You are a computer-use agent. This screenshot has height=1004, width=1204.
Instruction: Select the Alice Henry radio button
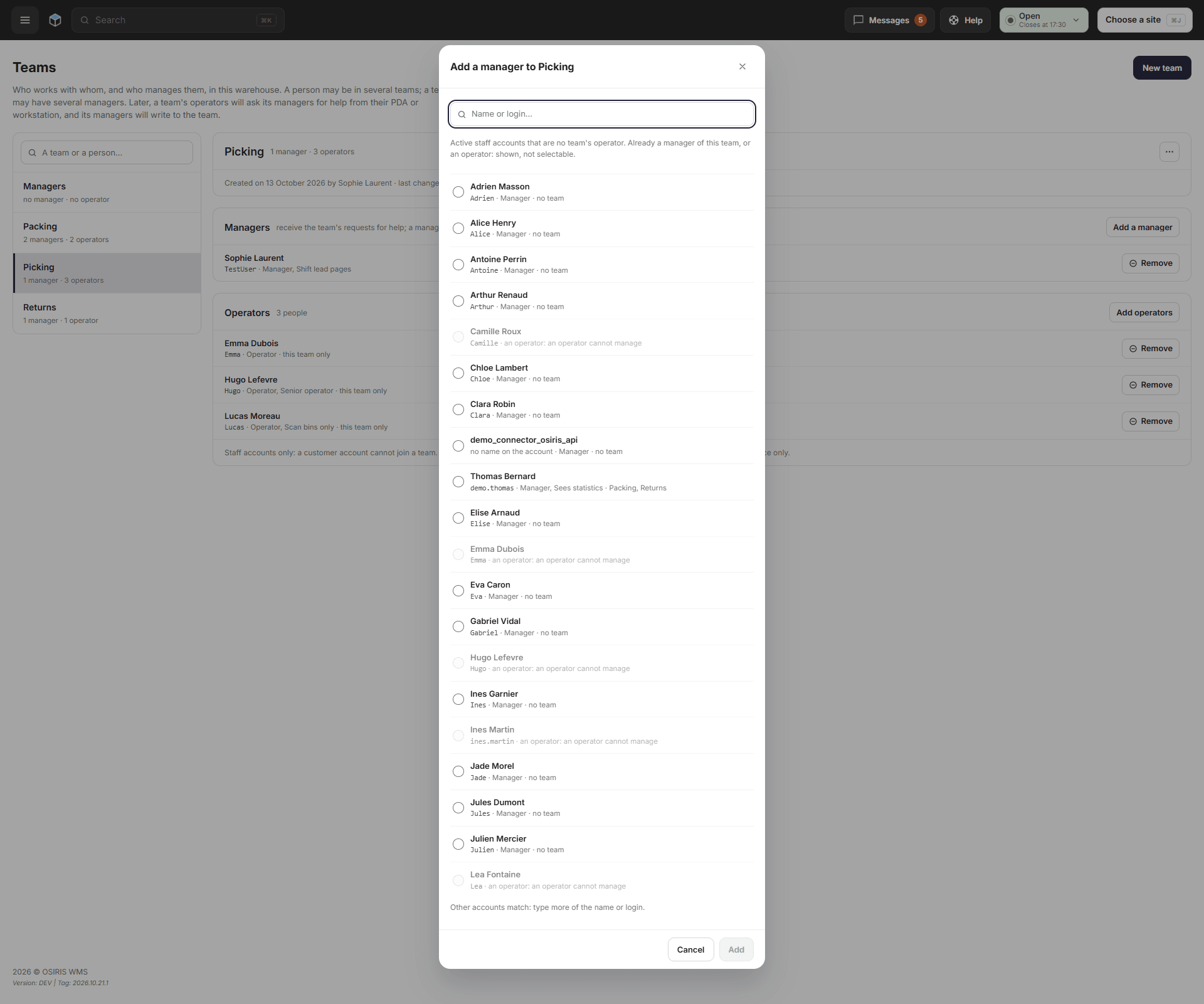point(458,228)
